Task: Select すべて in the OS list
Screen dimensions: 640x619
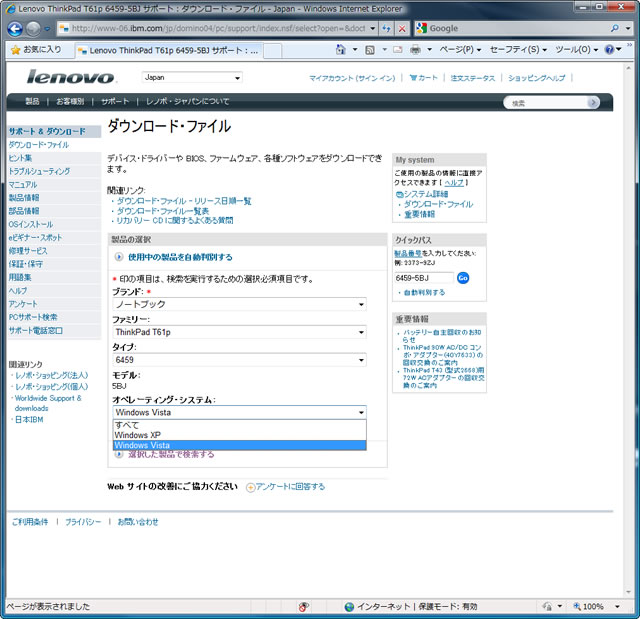Action: coord(239,425)
